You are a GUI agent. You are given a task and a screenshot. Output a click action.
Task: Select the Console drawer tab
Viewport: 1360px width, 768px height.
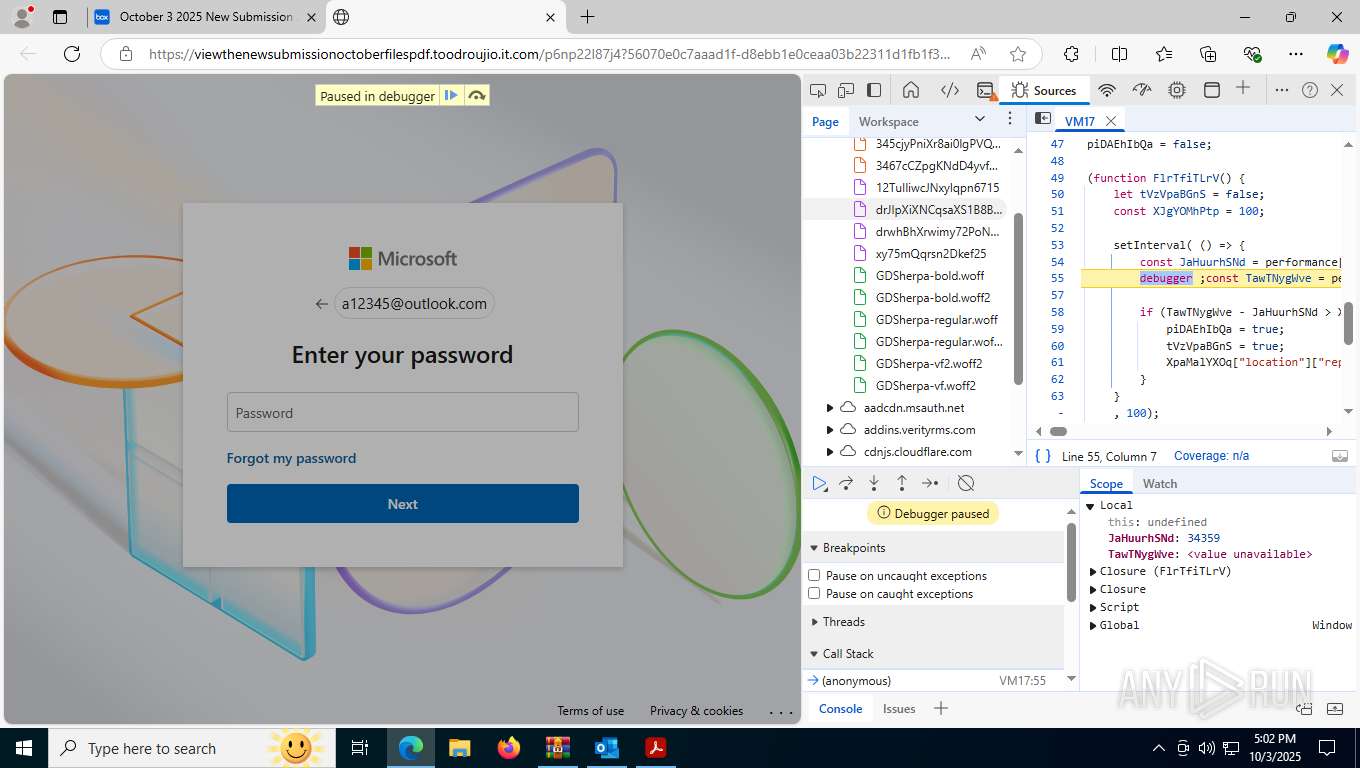pos(840,708)
